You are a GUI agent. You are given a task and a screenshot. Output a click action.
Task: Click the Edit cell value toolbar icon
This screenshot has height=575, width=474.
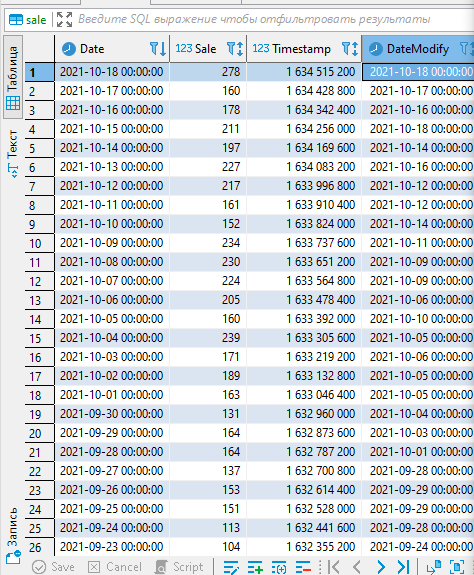[x=231, y=567]
